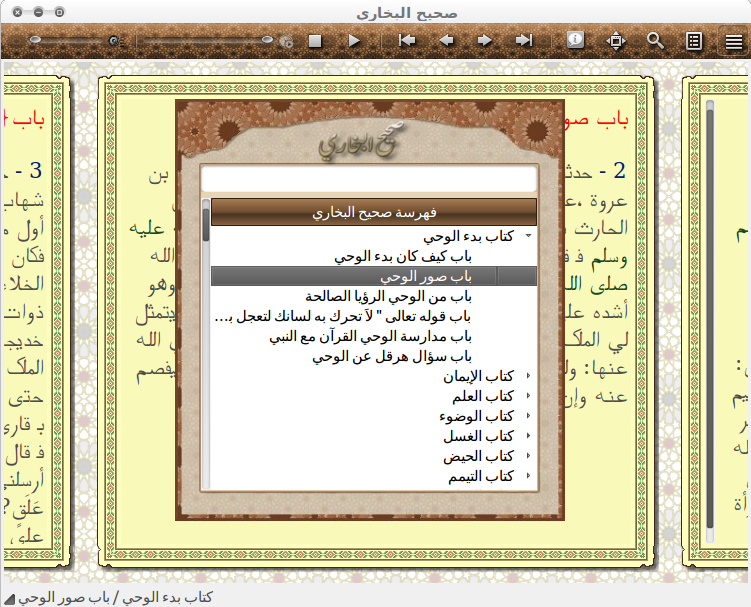Toggle fullscreen view icon

[x=616, y=41]
